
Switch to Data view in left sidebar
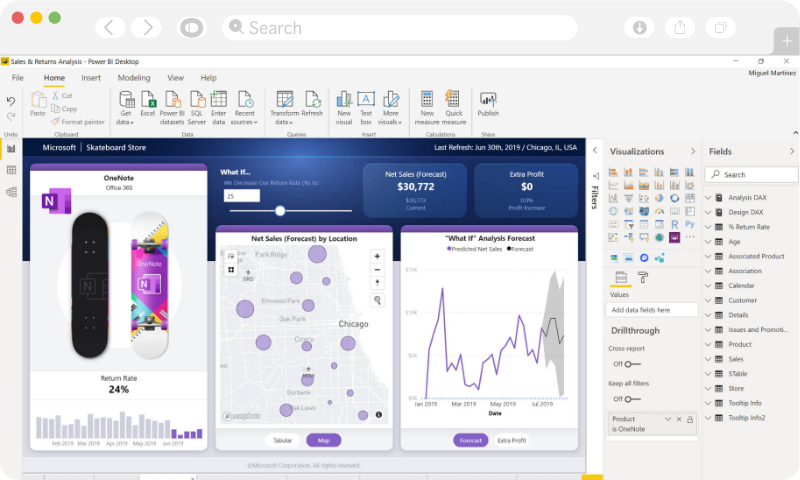coord(11,170)
